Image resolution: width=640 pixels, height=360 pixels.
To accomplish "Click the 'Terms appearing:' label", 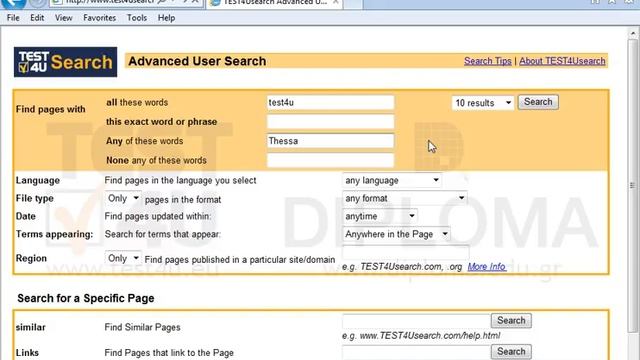I will coord(54,234).
